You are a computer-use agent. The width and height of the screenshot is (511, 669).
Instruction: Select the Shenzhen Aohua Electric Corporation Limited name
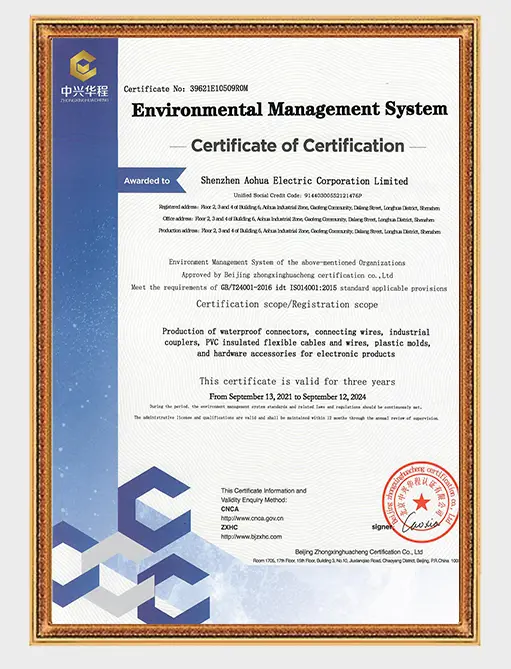coord(304,181)
